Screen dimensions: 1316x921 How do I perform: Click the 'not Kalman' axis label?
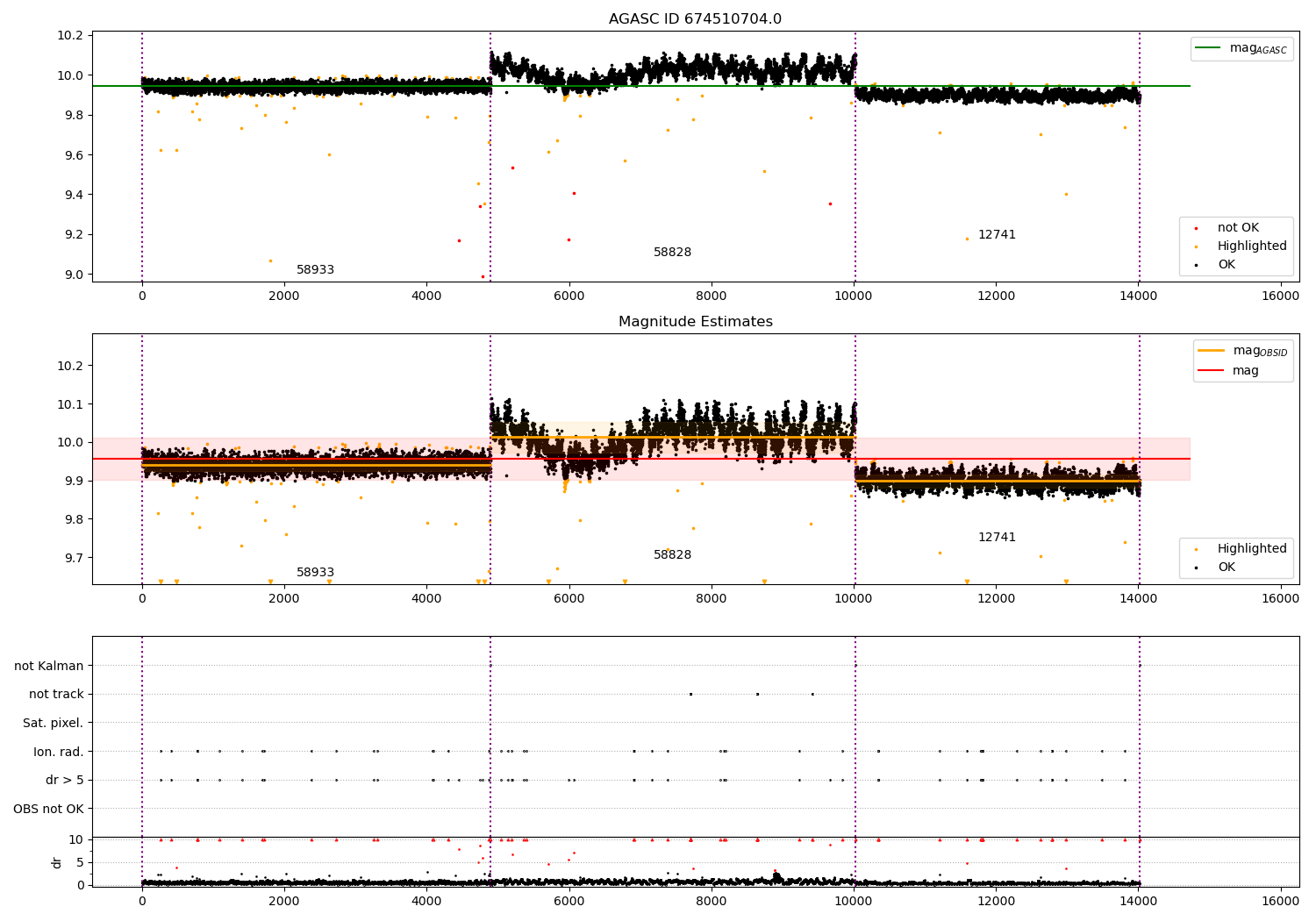click(49, 667)
